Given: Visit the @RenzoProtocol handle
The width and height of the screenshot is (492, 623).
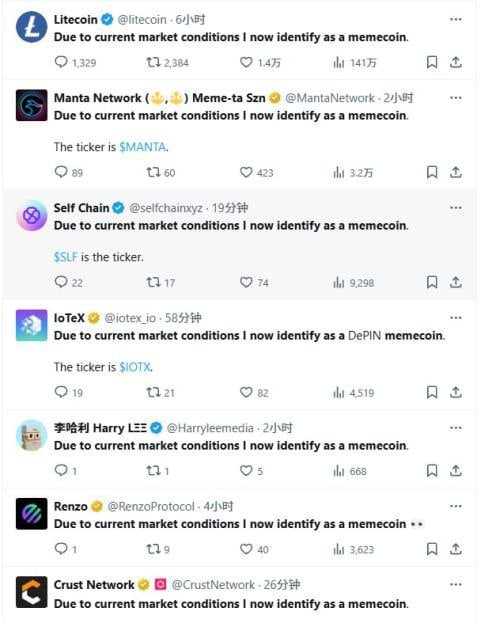Looking at the screenshot, I should 151,506.
